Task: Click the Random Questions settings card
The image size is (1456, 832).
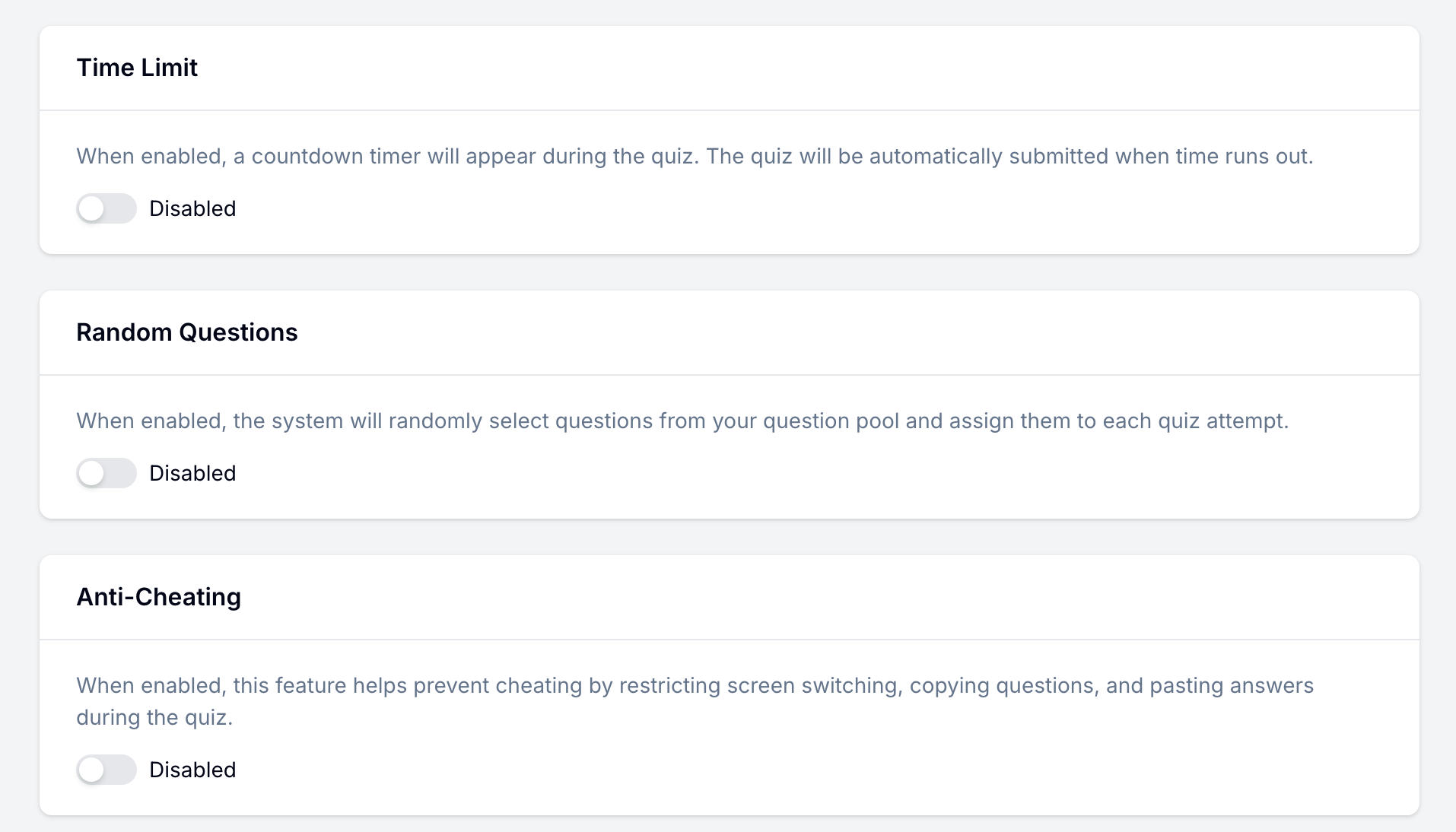Action: coord(728,403)
